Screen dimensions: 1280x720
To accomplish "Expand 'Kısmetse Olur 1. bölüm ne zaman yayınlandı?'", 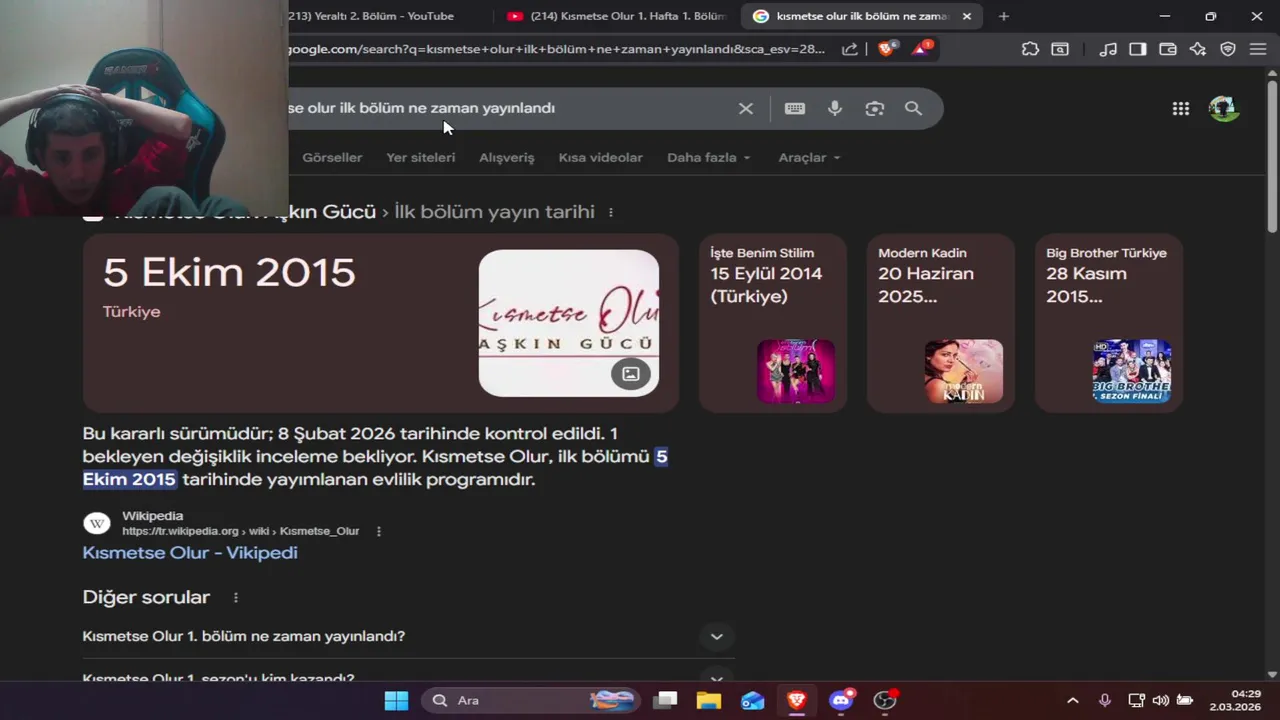I will pyautogui.click(x=408, y=636).
